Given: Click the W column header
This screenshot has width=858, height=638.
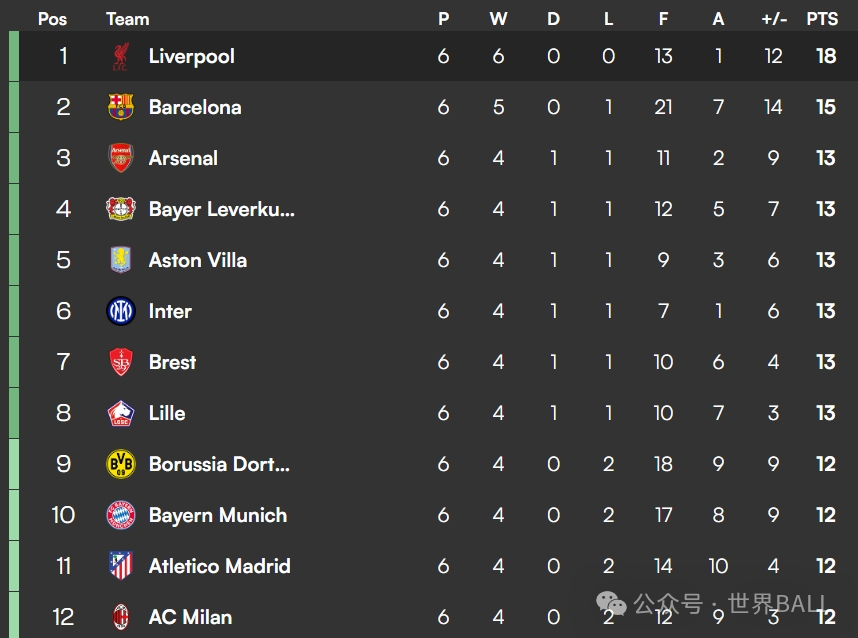Looking at the screenshot, I should click(x=498, y=19).
